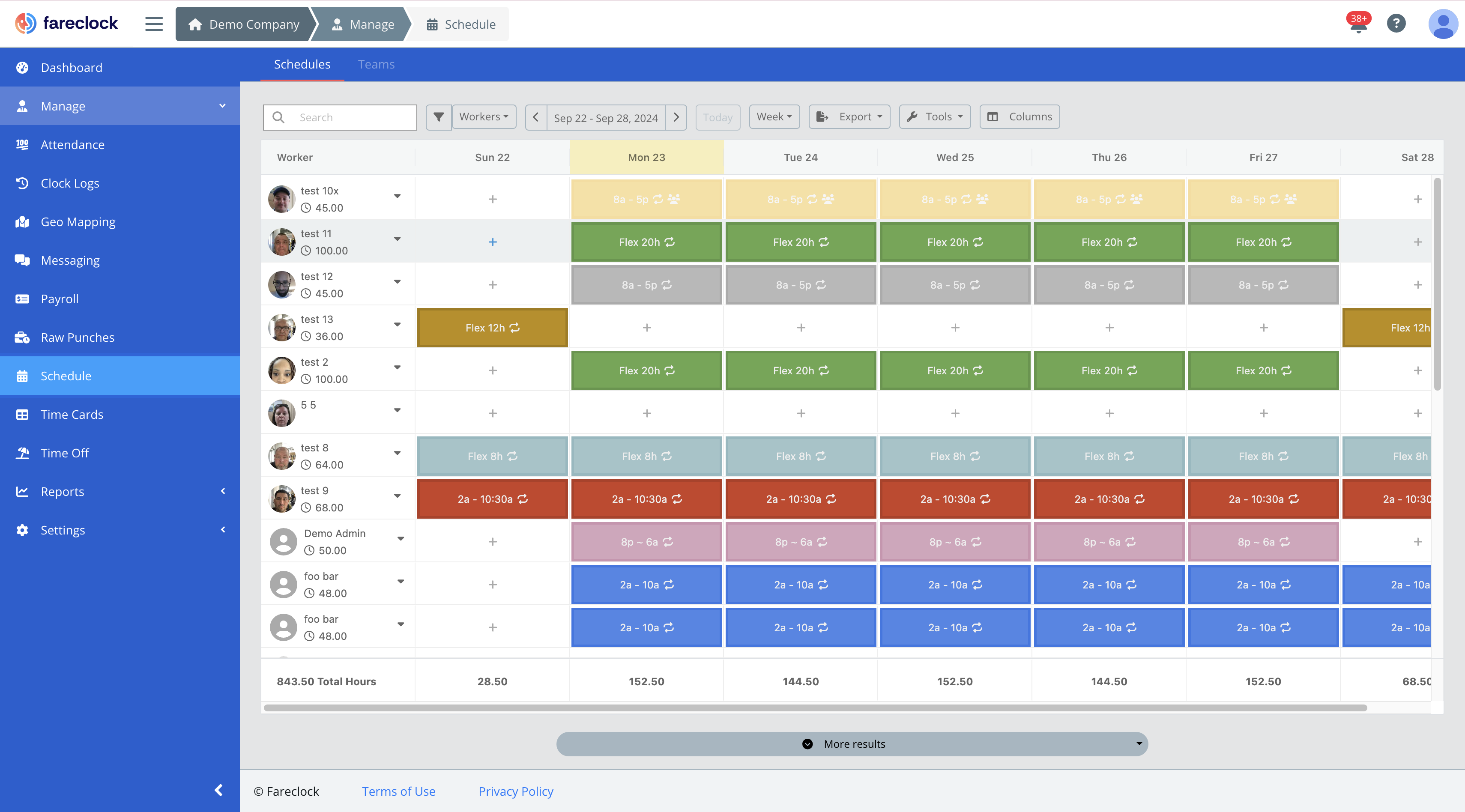The width and height of the screenshot is (1465, 812).
Task: Click the Raw Punches sidebar icon
Action: coord(22,337)
